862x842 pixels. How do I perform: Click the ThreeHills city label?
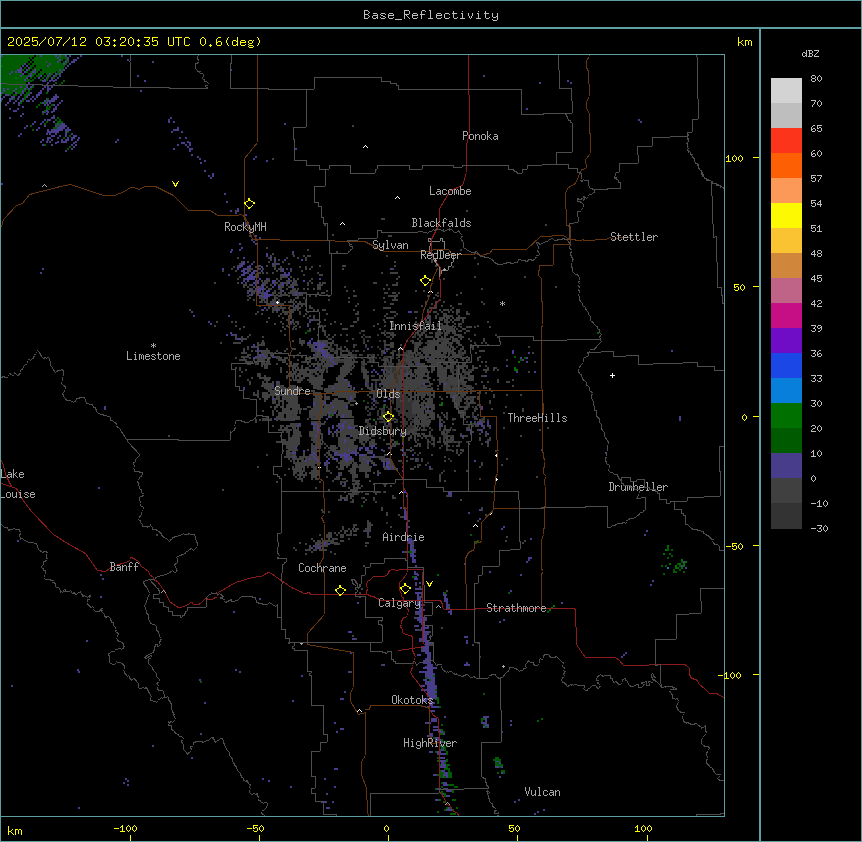click(537, 418)
